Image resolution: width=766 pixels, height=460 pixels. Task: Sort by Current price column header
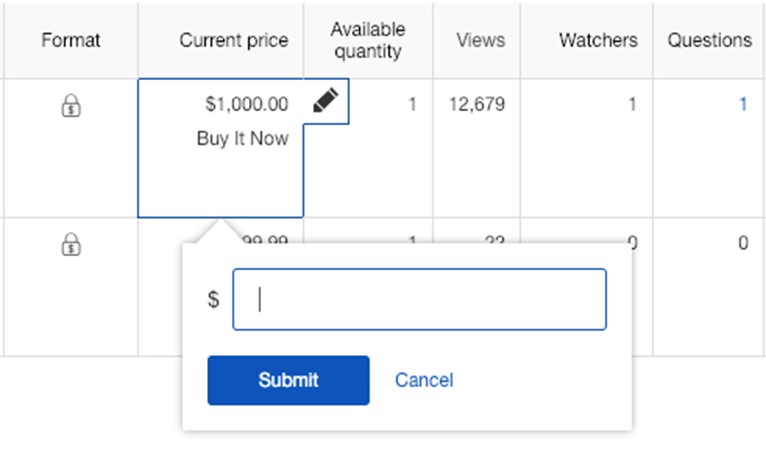coord(234,40)
